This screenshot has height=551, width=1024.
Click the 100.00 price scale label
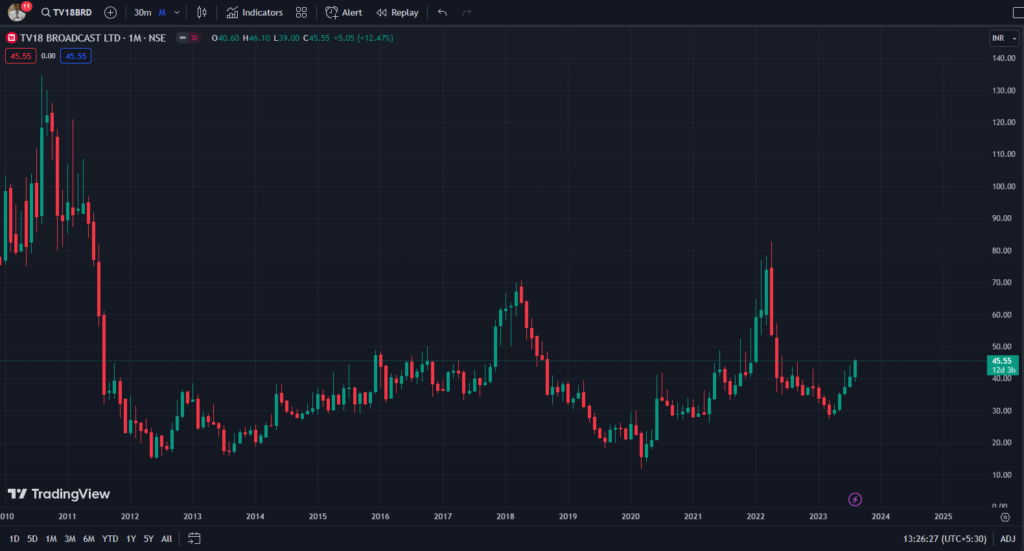coord(1004,187)
